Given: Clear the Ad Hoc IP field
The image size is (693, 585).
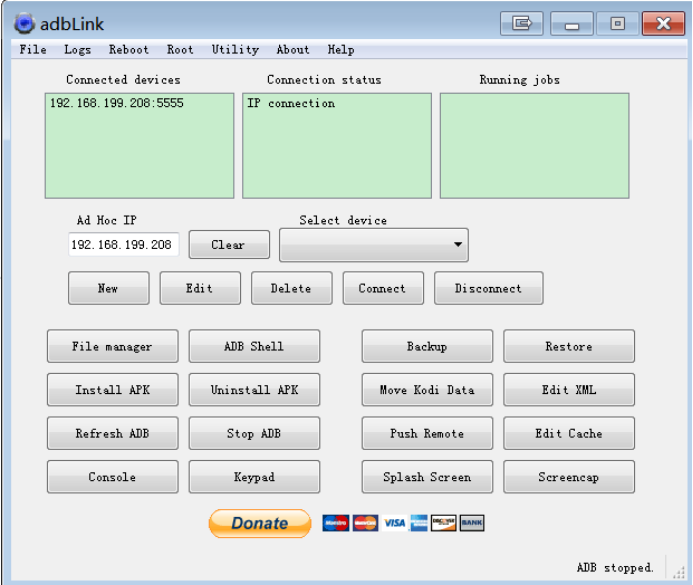Looking at the screenshot, I should pyautogui.click(x=228, y=245).
